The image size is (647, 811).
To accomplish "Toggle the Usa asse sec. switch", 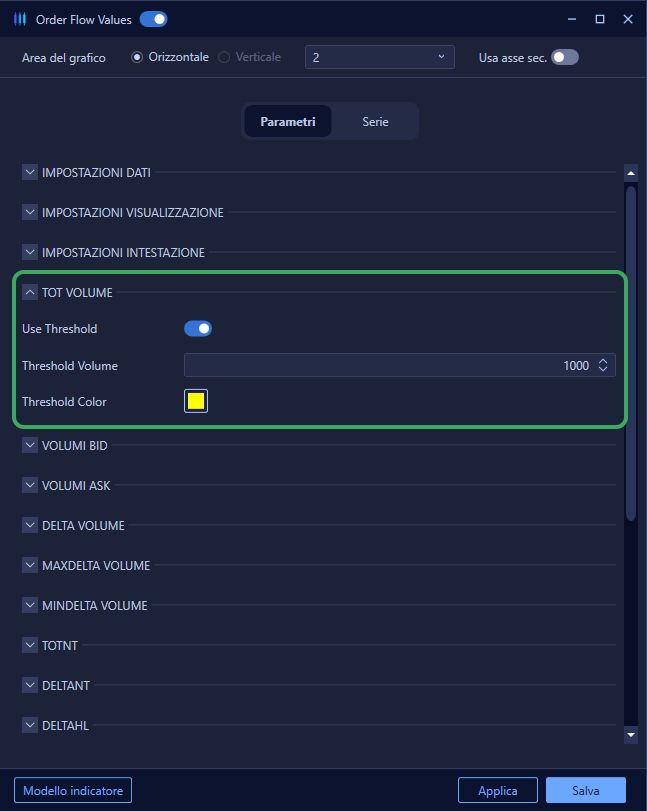I will [x=565, y=57].
